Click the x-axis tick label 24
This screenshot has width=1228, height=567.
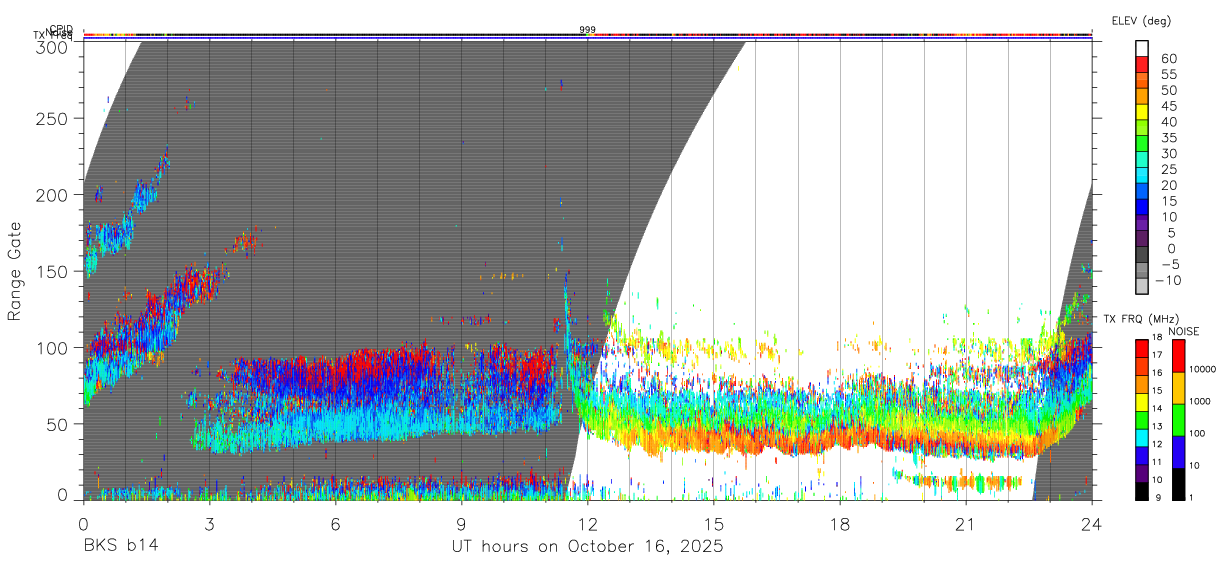1092,524
